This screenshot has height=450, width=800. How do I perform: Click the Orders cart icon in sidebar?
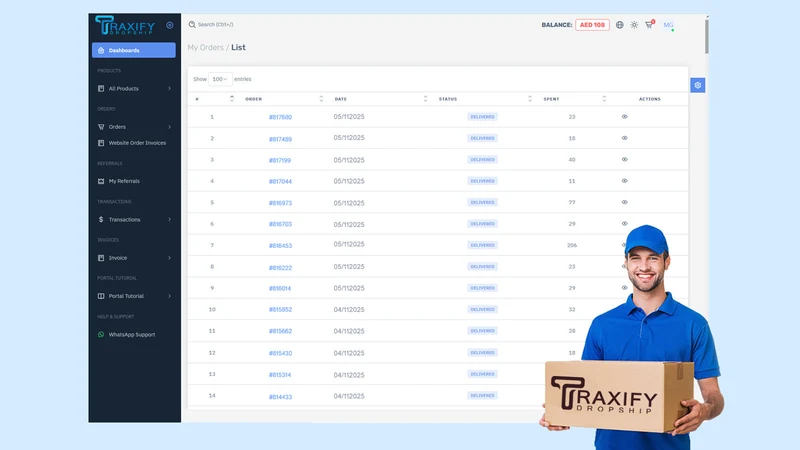[101, 127]
